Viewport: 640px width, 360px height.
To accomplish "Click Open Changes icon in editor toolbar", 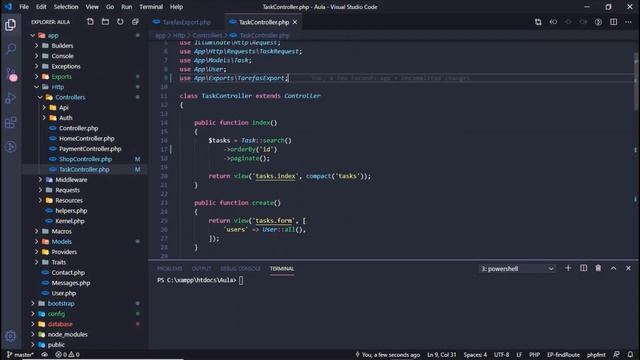I will (x=538, y=22).
